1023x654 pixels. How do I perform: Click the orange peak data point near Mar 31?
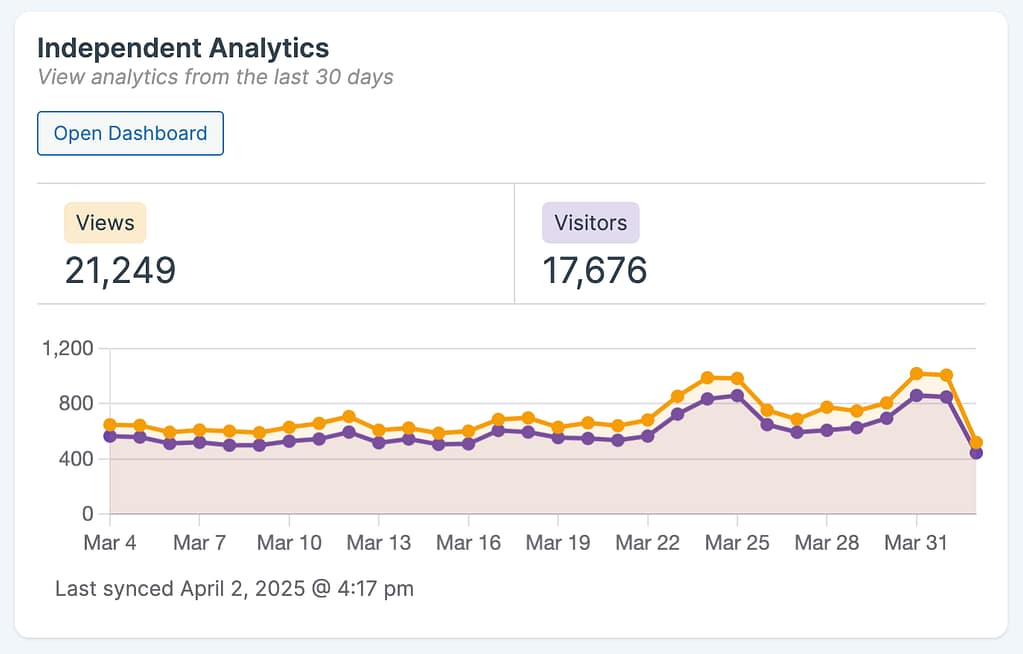[x=916, y=373]
